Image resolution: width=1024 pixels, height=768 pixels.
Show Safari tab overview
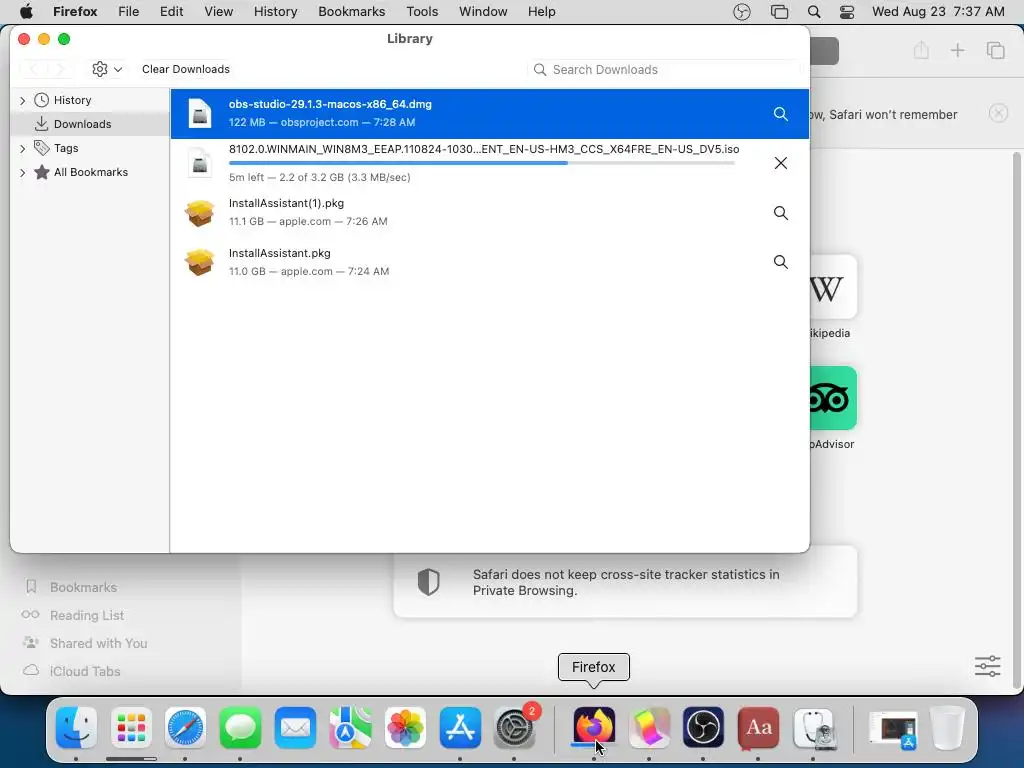point(995,50)
